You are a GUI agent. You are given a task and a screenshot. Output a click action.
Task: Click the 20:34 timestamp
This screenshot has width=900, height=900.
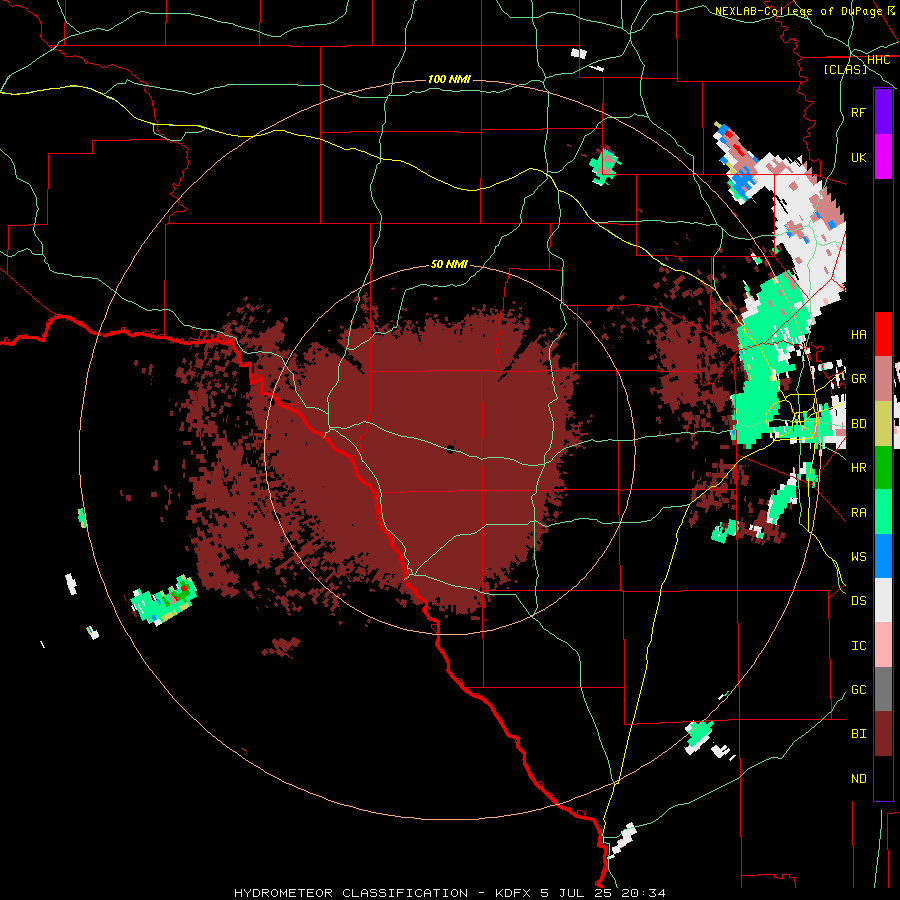coord(645,893)
